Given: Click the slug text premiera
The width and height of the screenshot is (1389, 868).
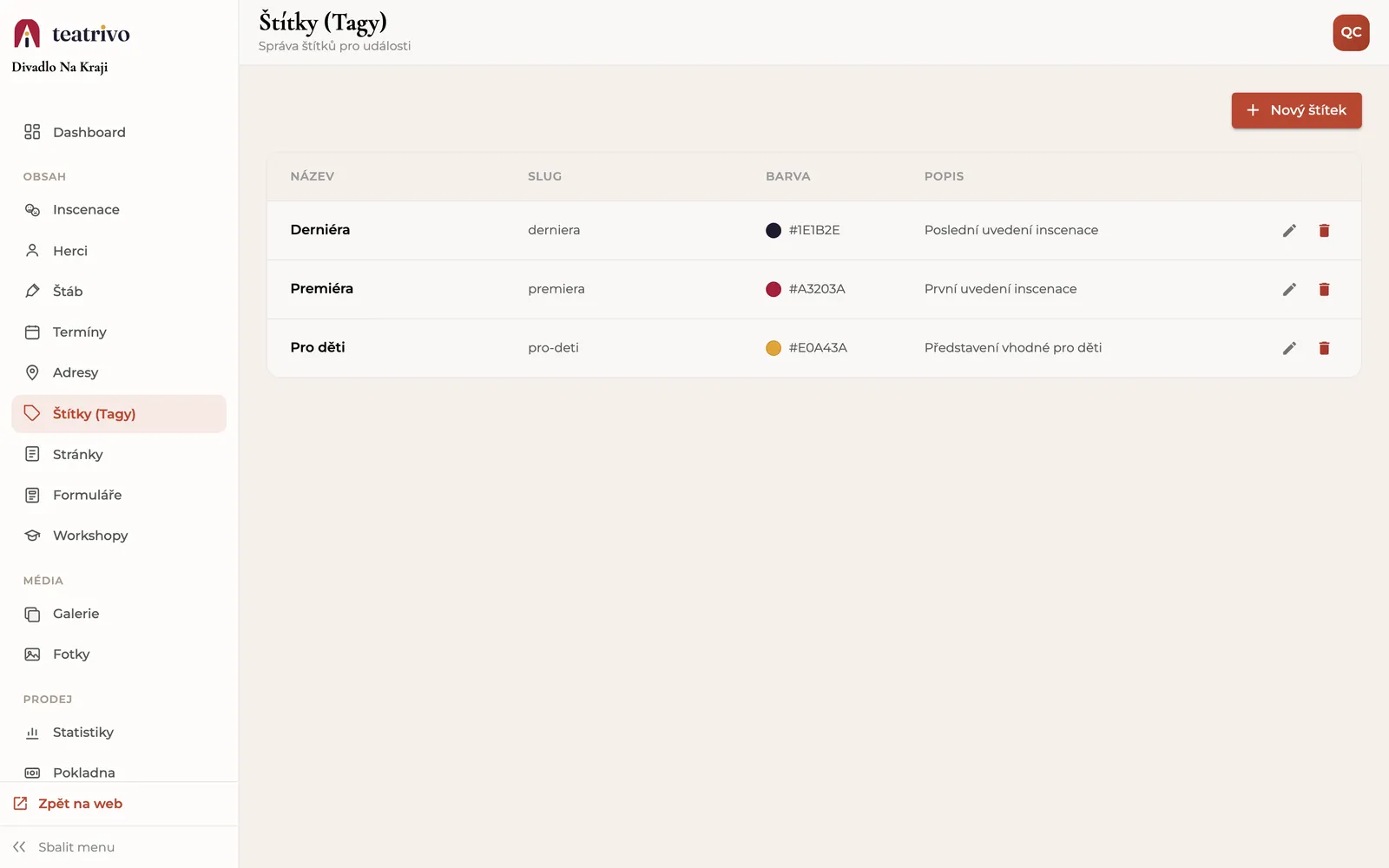Looking at the screenshot, I should [x=556, y=289].
